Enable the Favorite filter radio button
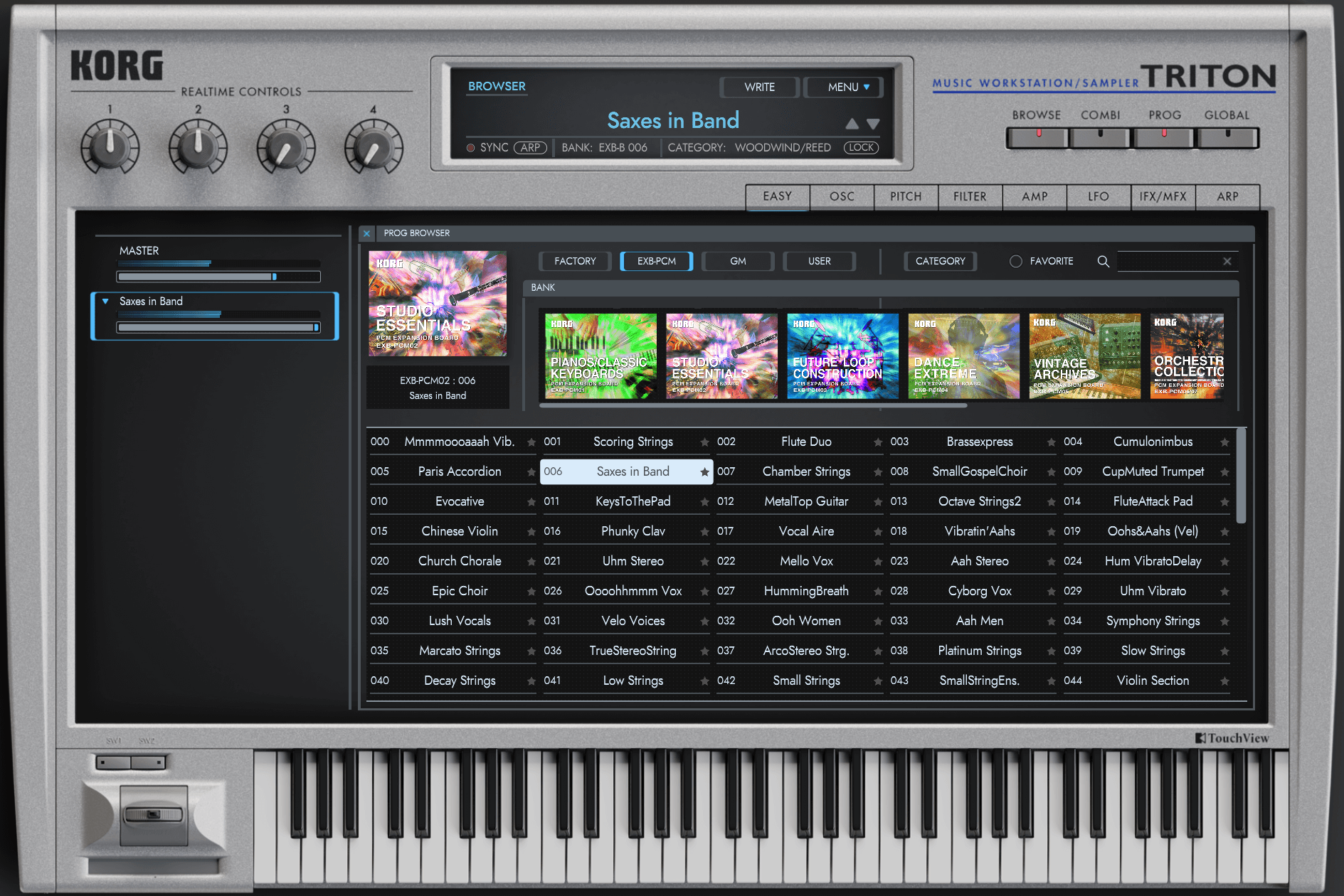The height and width of the screenshot is (896, 1344). (x=1016, y=262)
